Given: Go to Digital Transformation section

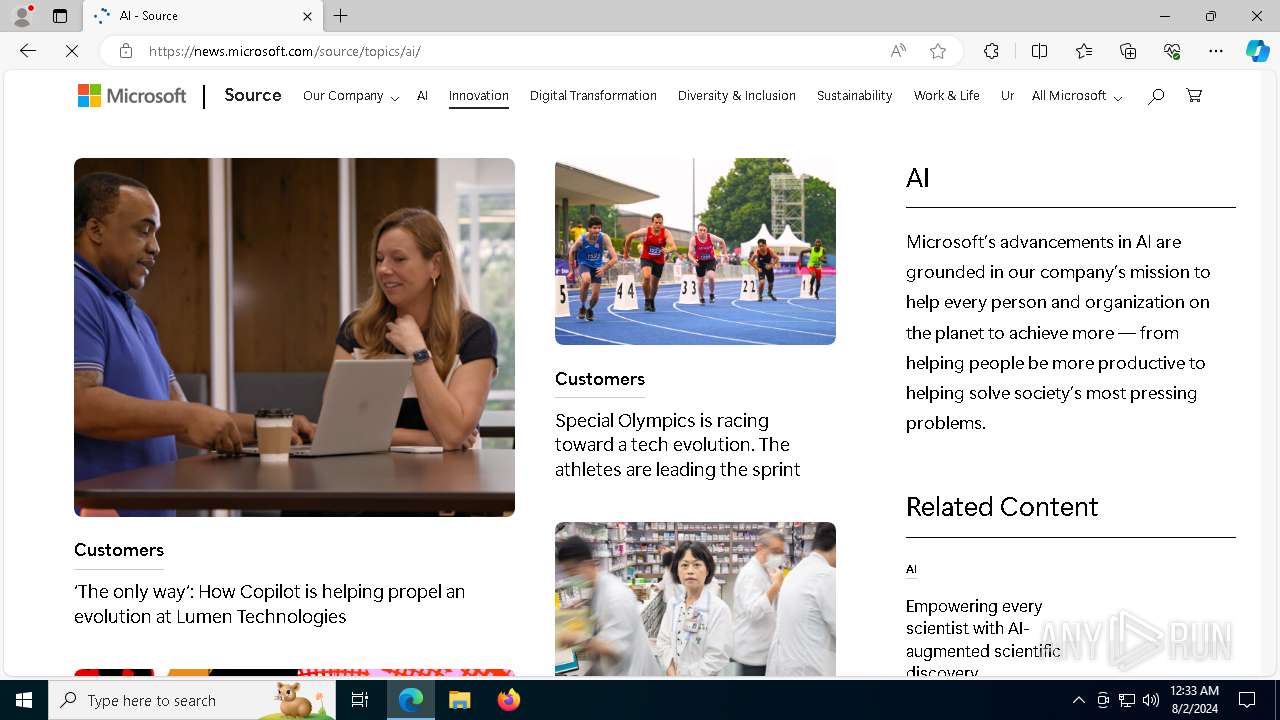Looking at the screenshot, I should [593, 96].
